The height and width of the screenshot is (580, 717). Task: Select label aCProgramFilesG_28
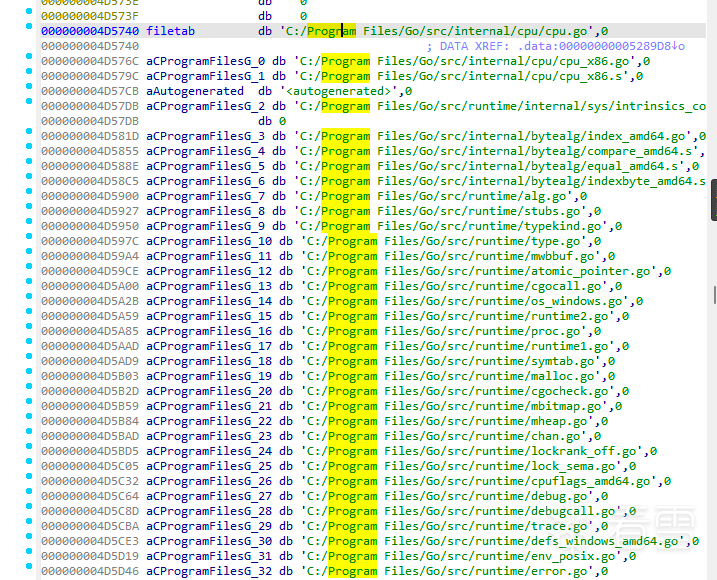point(209,511)
